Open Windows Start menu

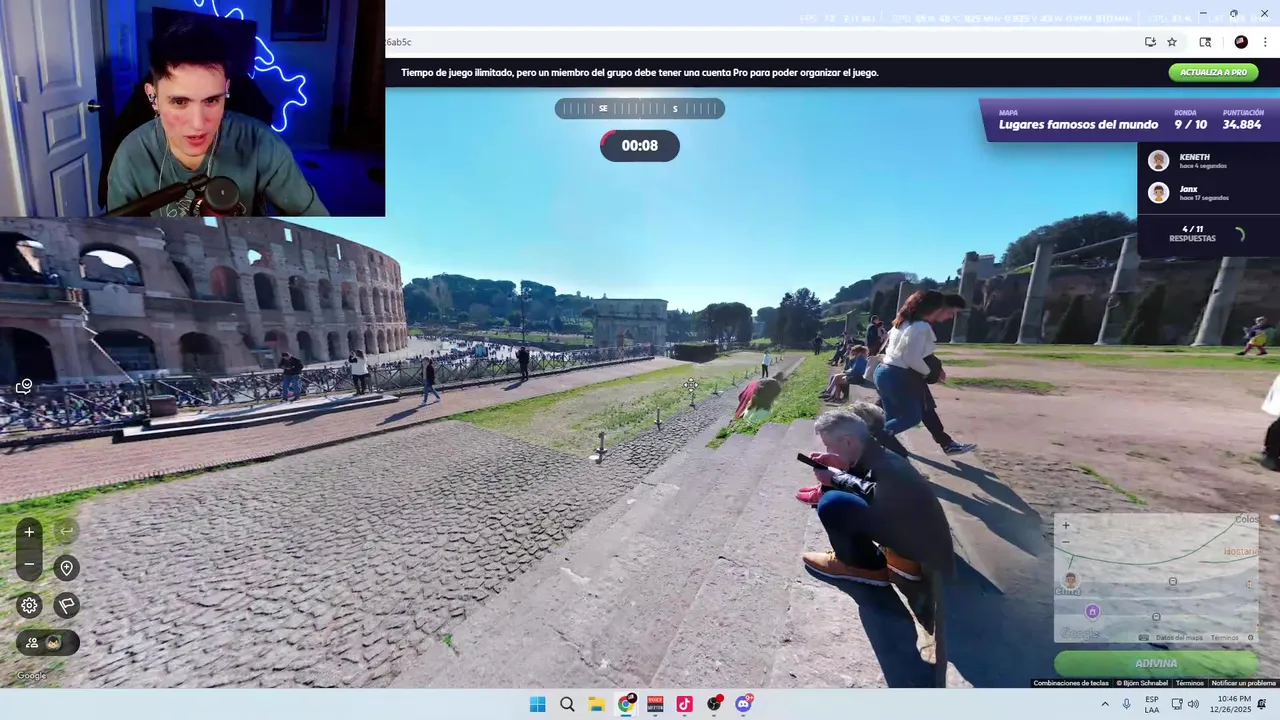537,704
